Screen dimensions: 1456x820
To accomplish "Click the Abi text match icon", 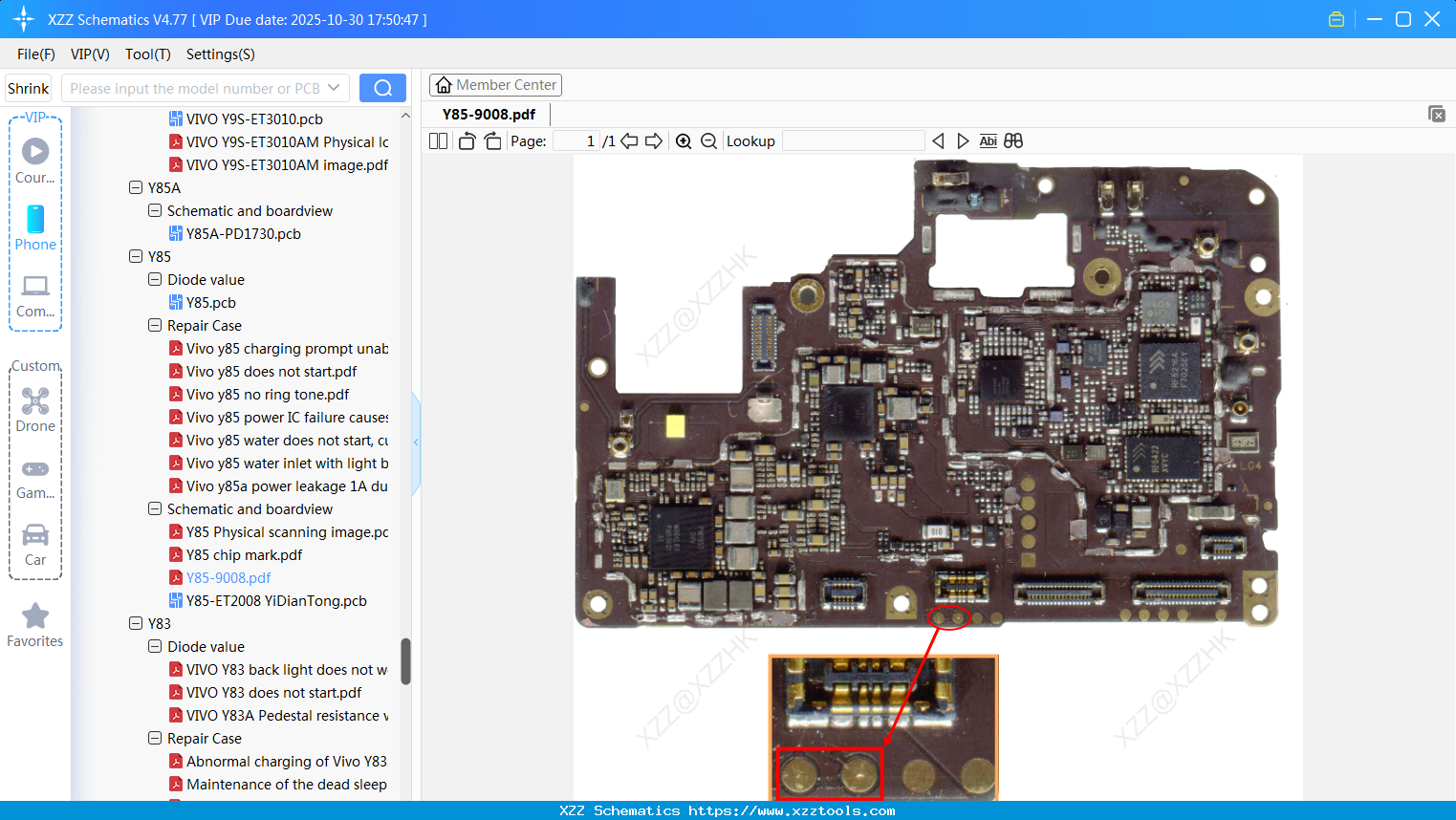I will coord(989,140).
